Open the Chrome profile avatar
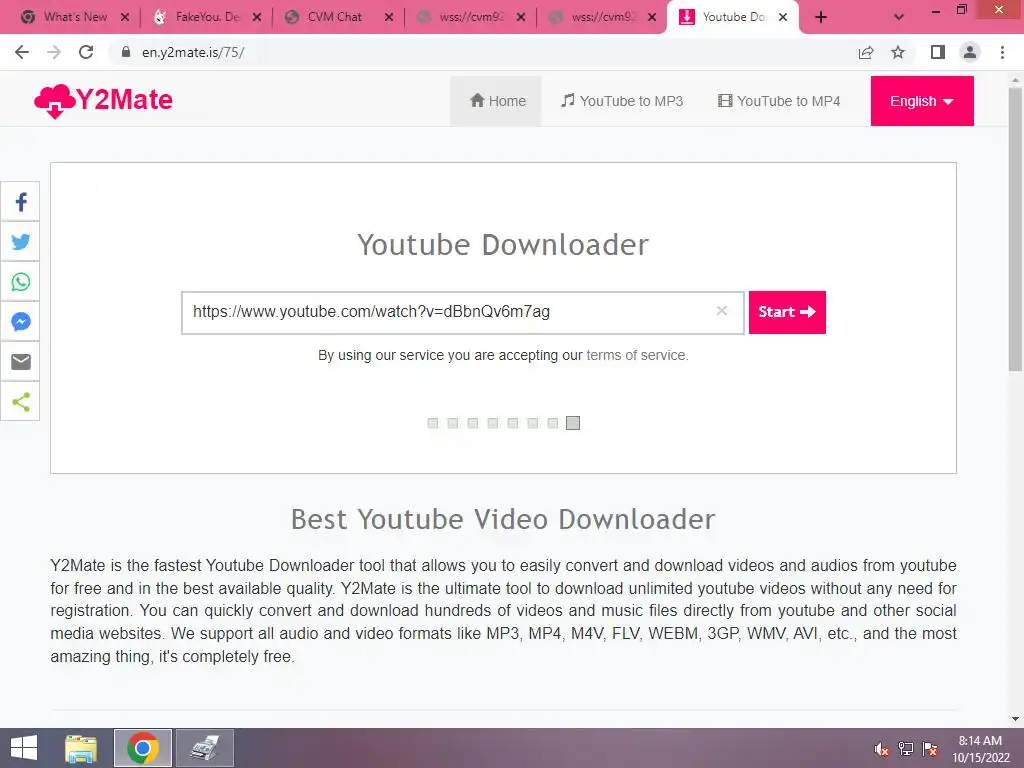This screenshot has height=768, width=1024. point(970,52)
